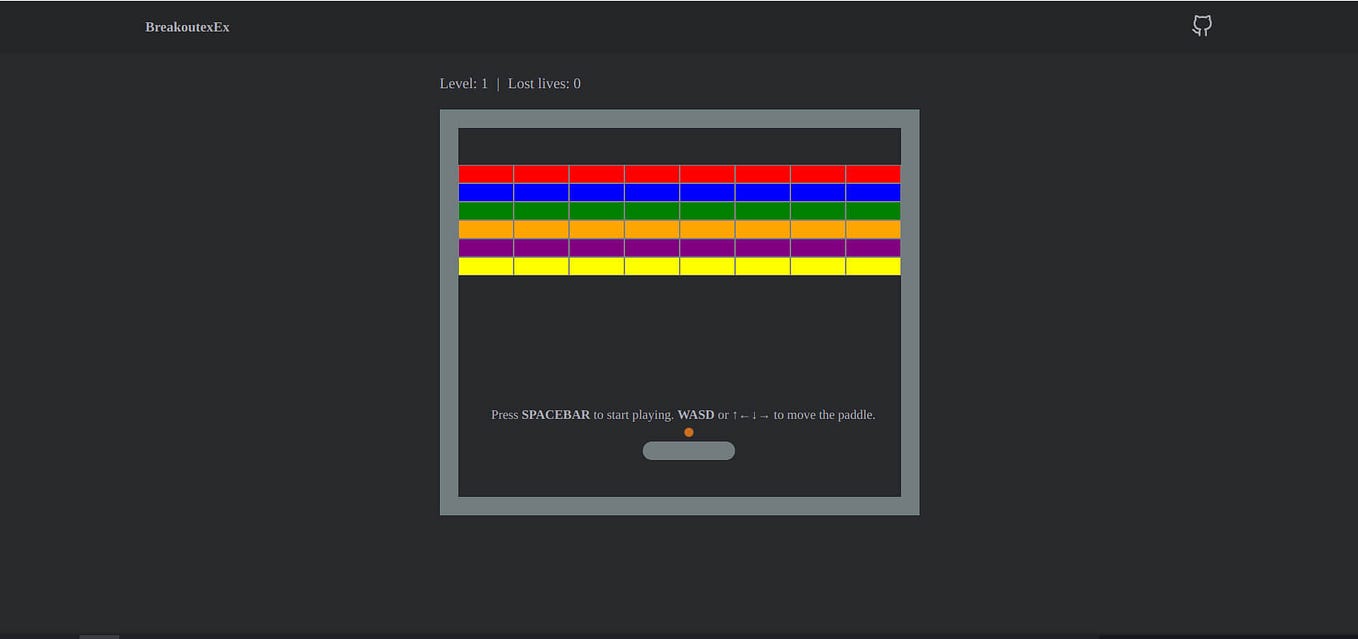Screen dimensions: 1358x639
Task: Click the Lost lives: 0 counter
Action: tap(543, 83)
